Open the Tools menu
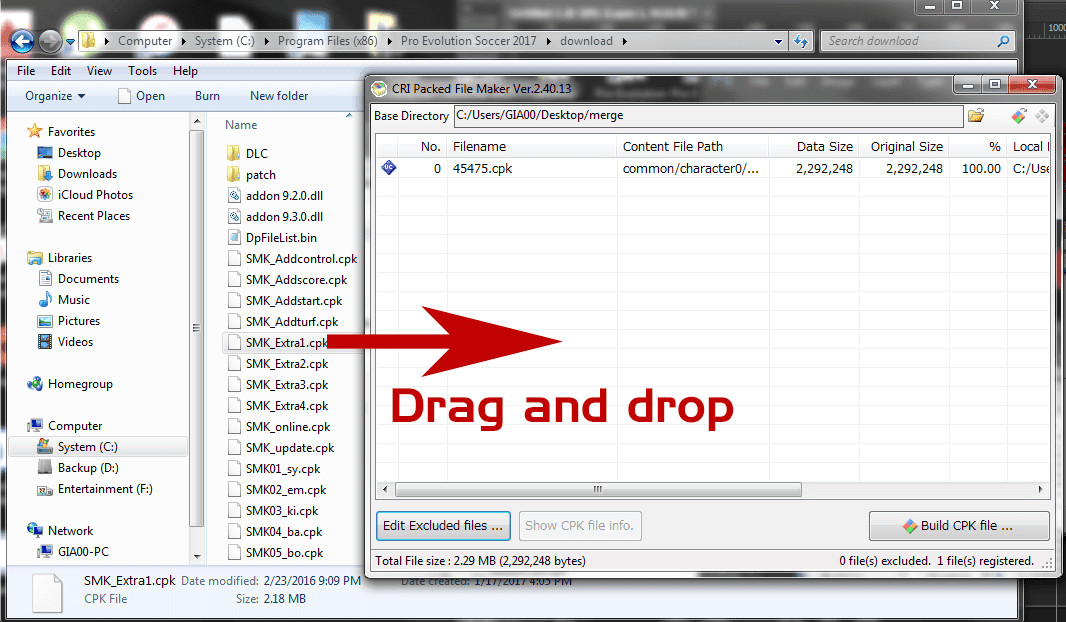The height and width of the screenshot is (622, 1066). coord(141,70)
